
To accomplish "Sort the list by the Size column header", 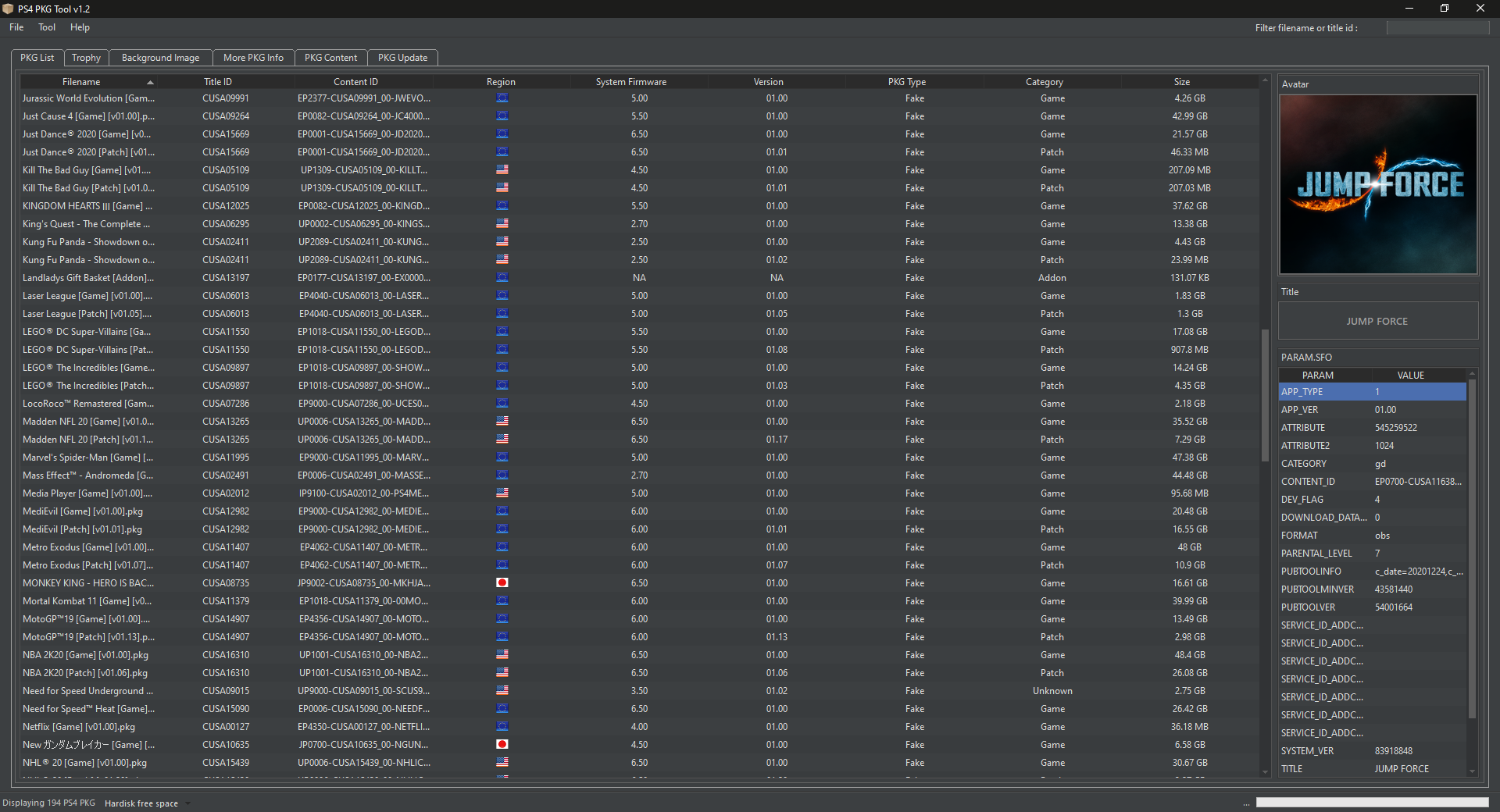I will tap(1181, 82).
